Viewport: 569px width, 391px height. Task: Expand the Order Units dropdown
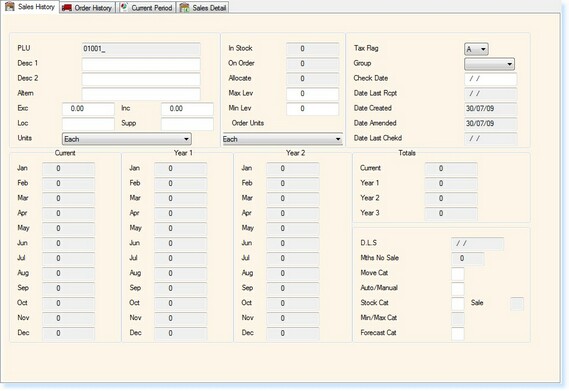tap(282, 139)
